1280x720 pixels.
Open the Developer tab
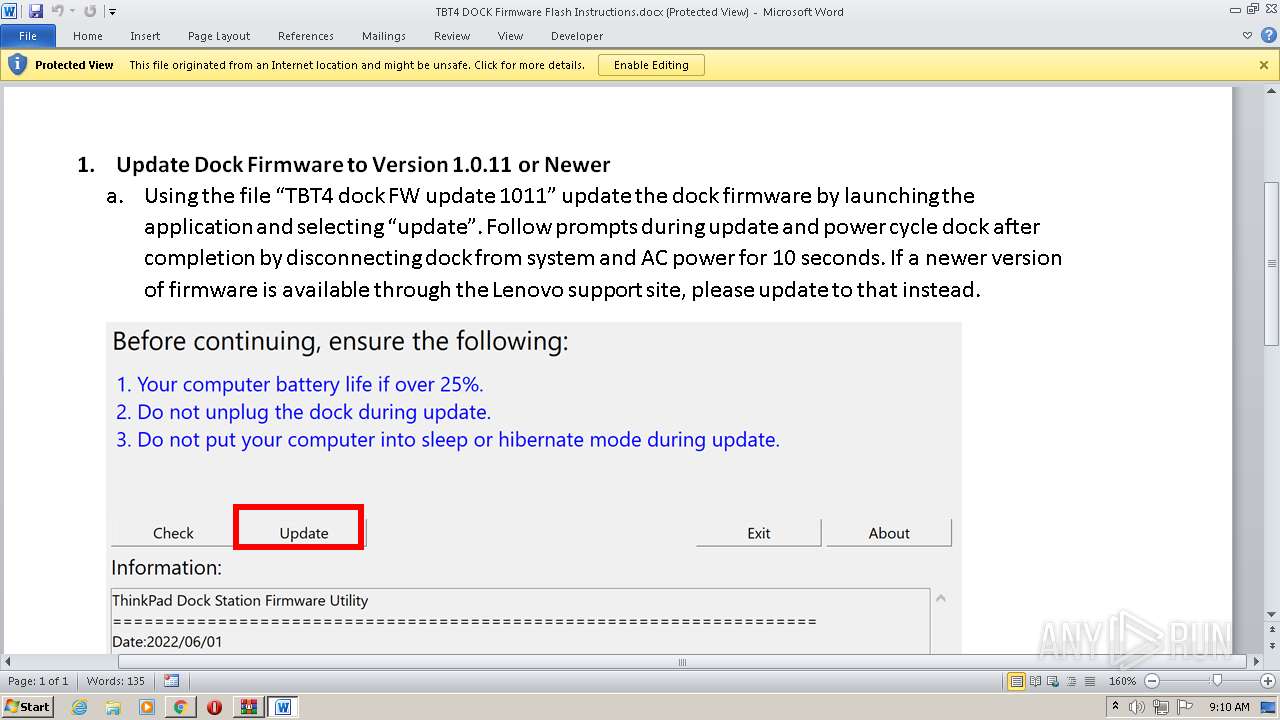pos(577,36)
